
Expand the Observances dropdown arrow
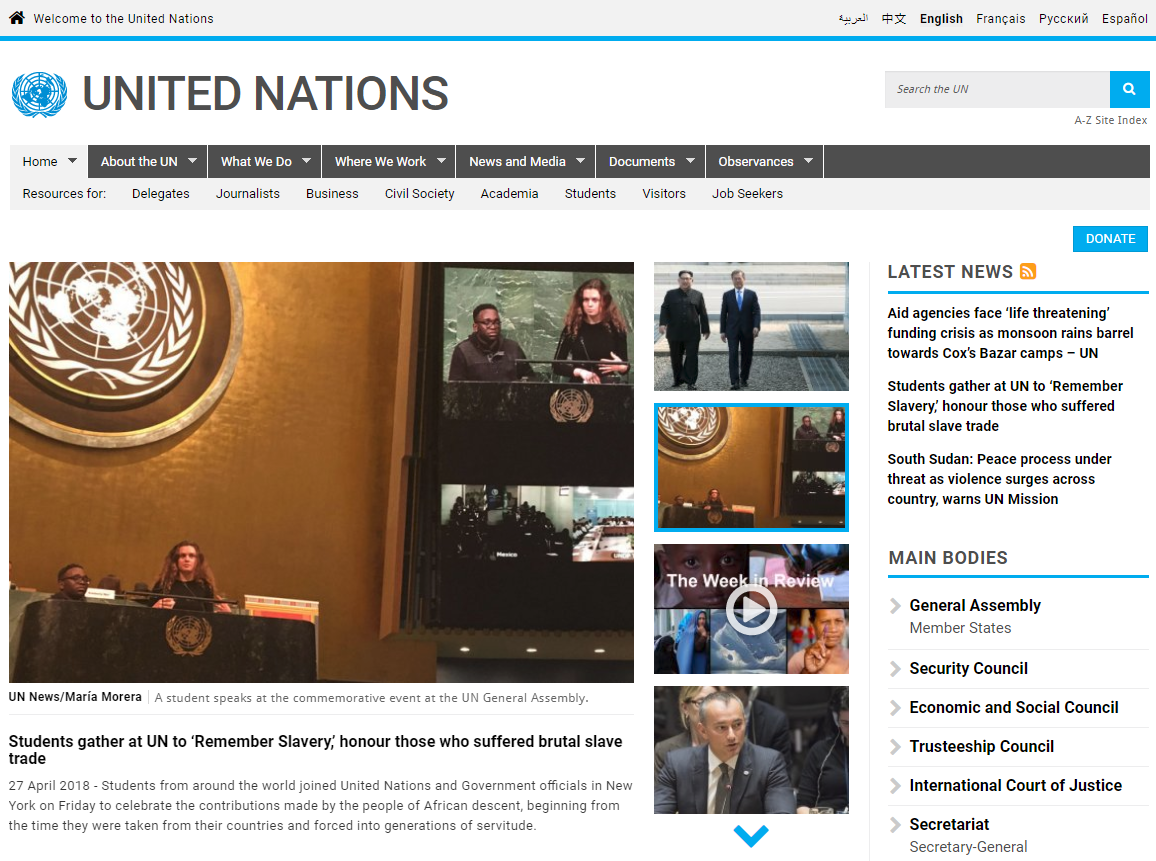click(x=808, y=161)
